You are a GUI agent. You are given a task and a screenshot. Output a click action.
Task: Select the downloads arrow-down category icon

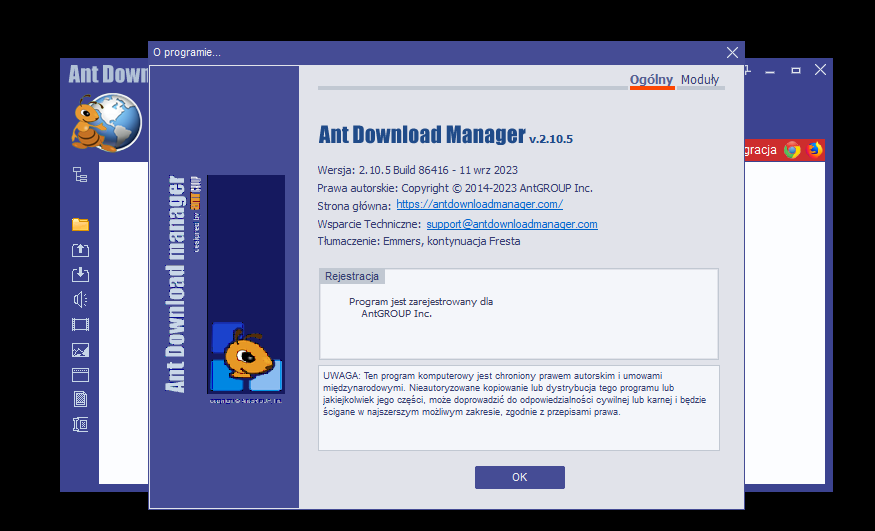coord(80,274)
